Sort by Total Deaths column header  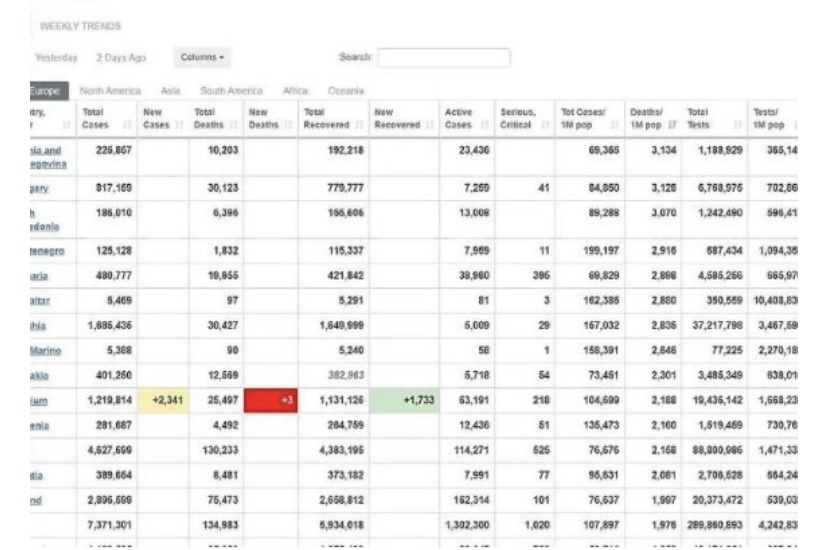click(210, 119)
